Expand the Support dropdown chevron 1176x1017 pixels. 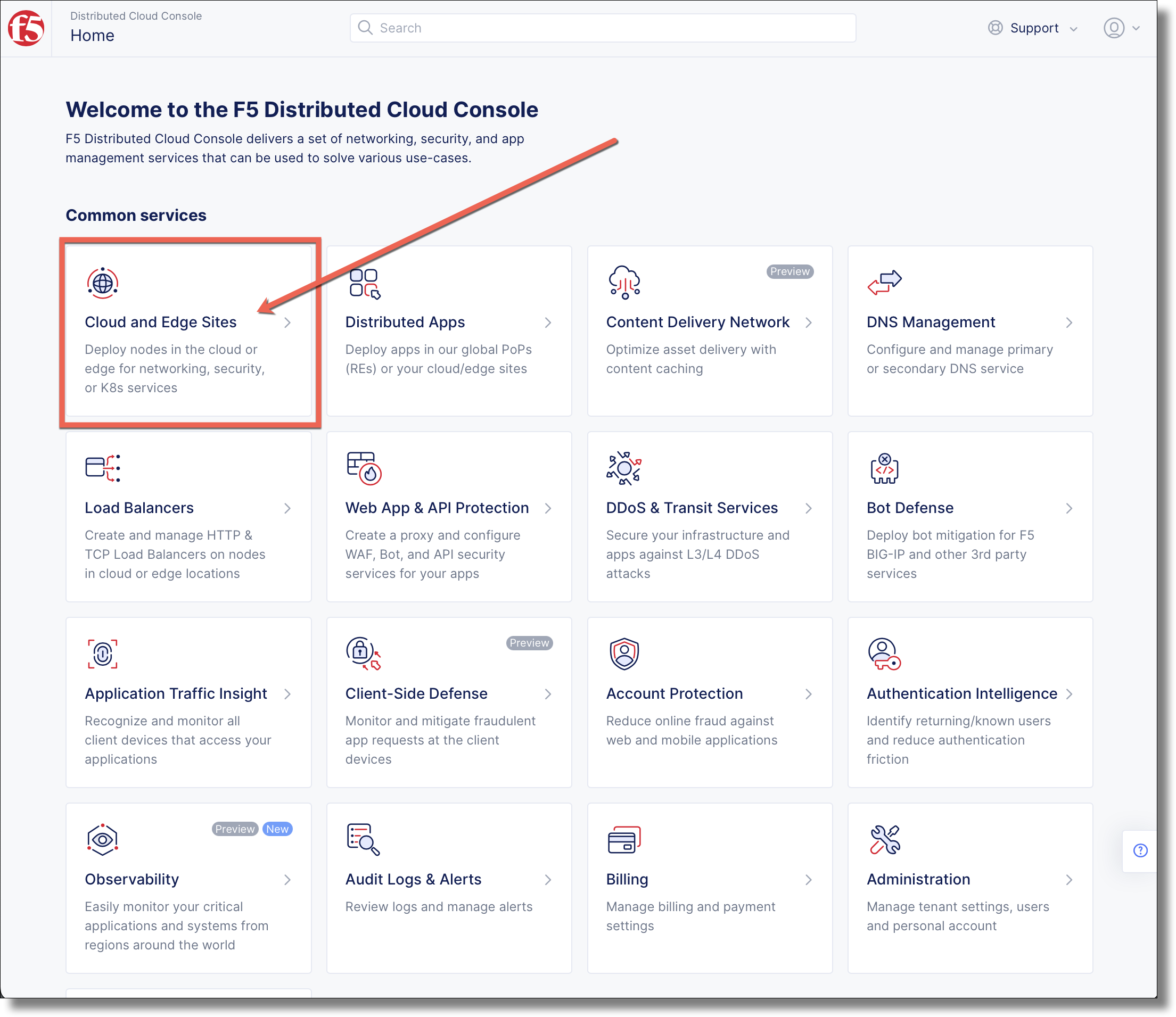click(1073, 29)
